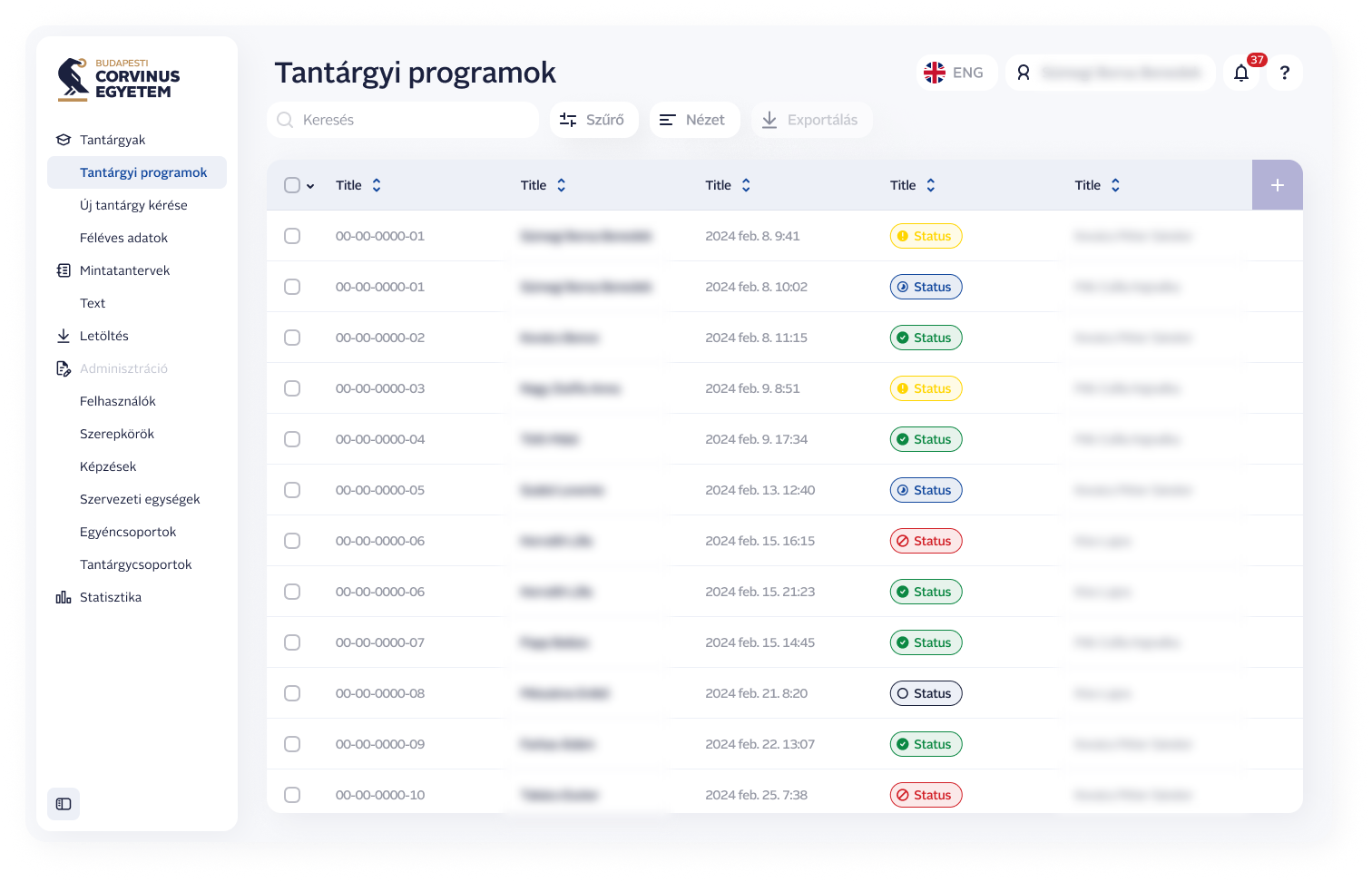Click the Nézet view button
Image resolution: width=1372 pixels, height=882 pixels.
(693, 120)
